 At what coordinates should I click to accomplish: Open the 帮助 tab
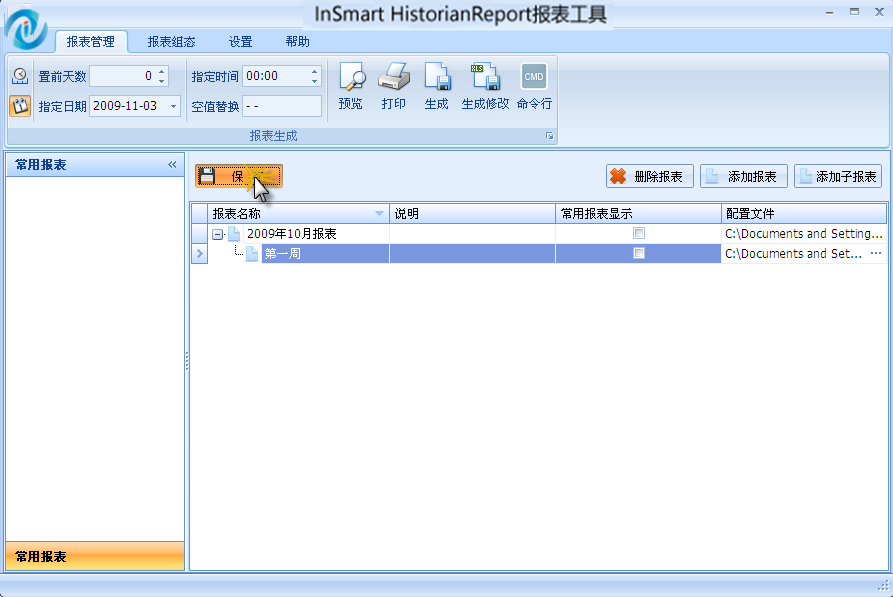click(x=297, y=42)
